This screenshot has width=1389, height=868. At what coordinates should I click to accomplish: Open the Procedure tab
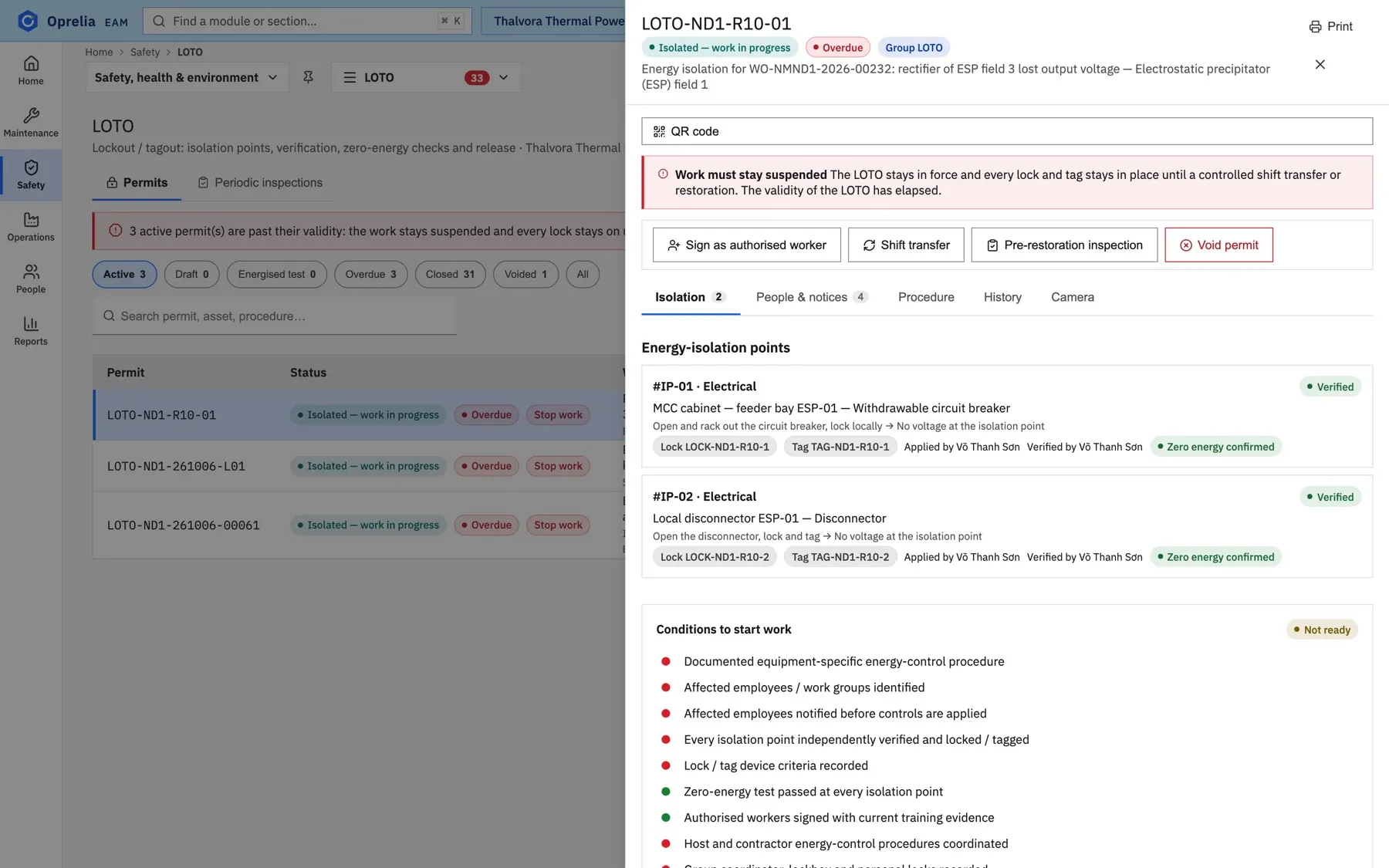[926, 297]
